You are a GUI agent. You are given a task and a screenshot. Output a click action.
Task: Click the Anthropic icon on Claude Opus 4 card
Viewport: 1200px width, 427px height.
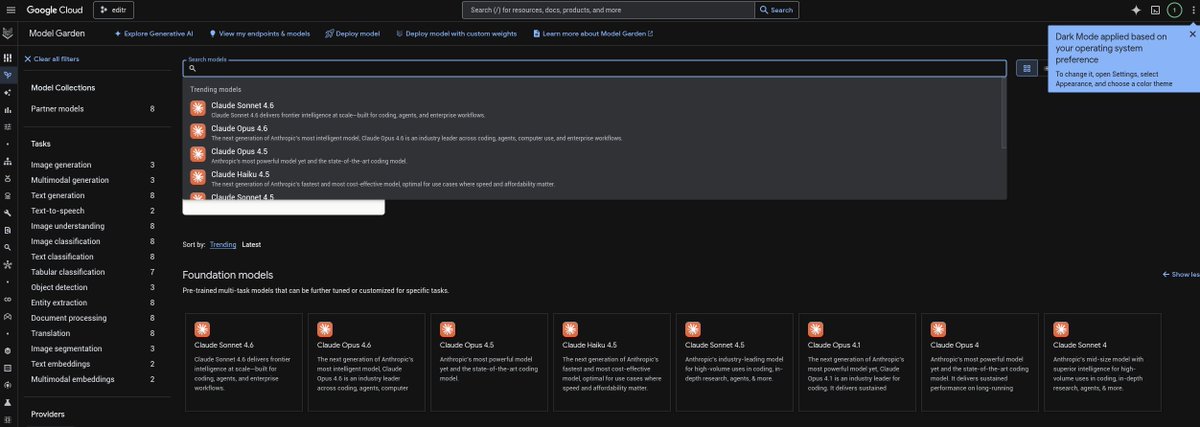[938, 329]
